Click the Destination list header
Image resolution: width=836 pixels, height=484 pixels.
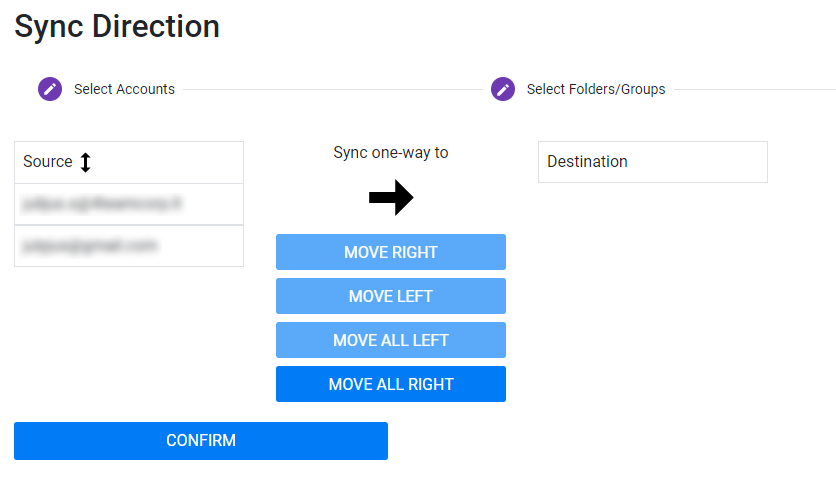tap(652, 162)
